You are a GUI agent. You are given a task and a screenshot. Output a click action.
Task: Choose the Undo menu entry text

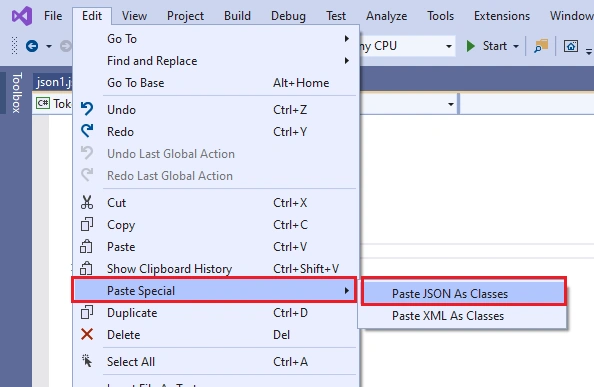pos(121,110)
